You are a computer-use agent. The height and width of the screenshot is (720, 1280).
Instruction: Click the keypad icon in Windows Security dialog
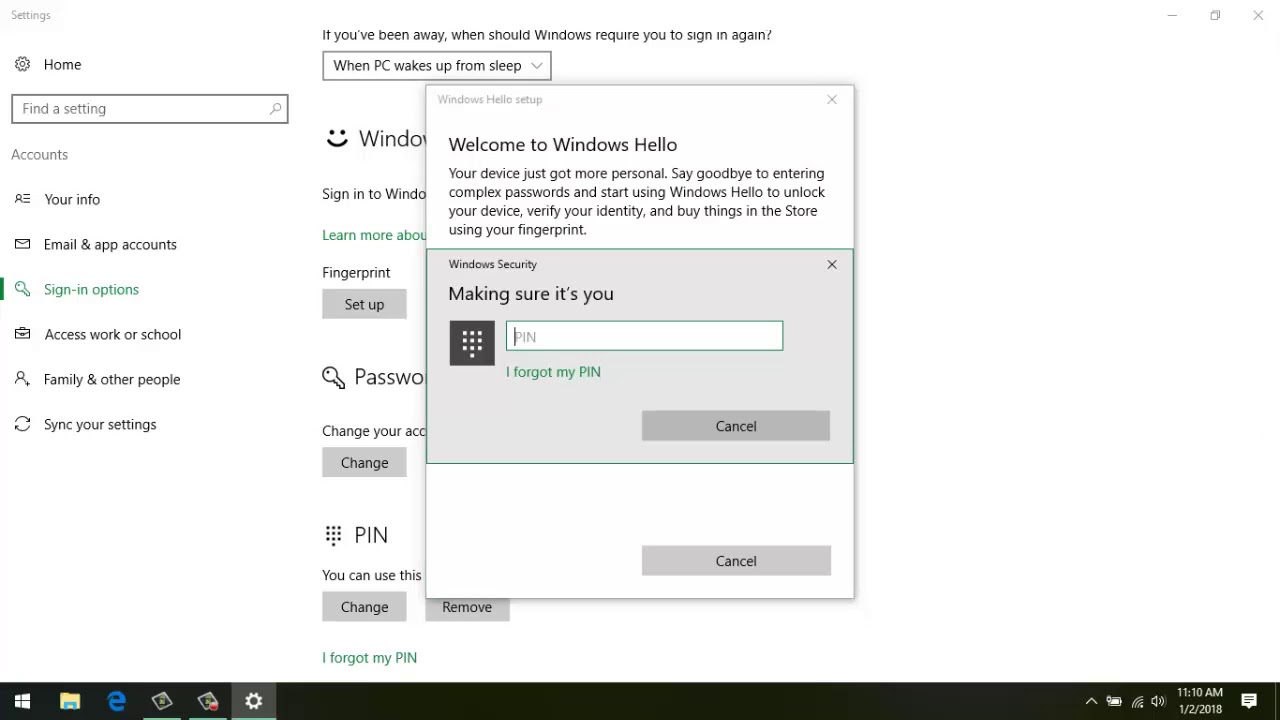[472, 343]
